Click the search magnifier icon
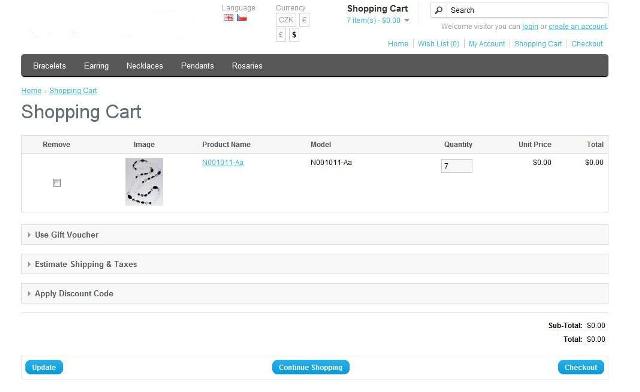Image resolution: width=640 pixels, height=392 pixels. [x=439, y=10]
